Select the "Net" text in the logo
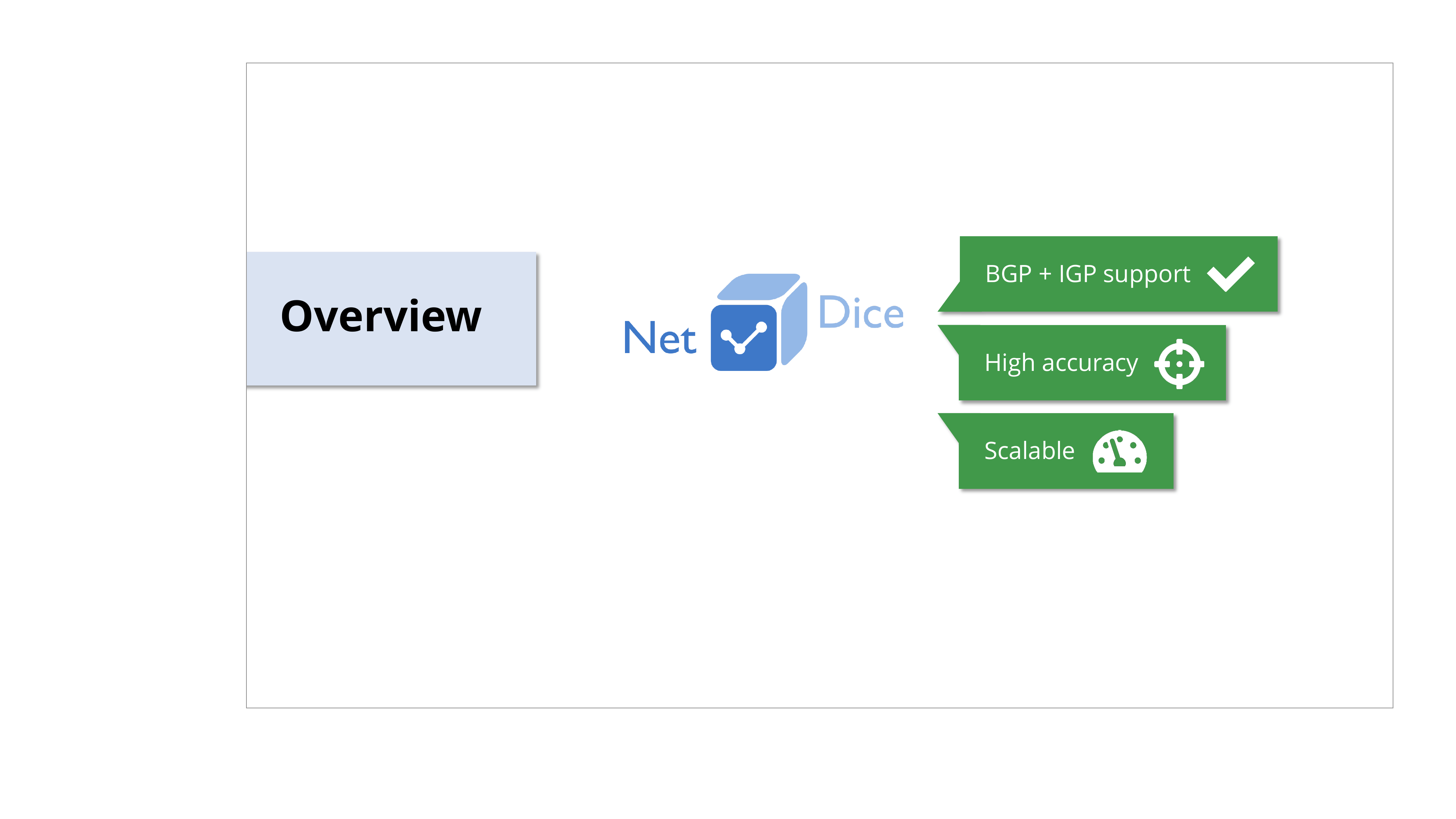Viewport: 1456px width, 819px height. 659,338
